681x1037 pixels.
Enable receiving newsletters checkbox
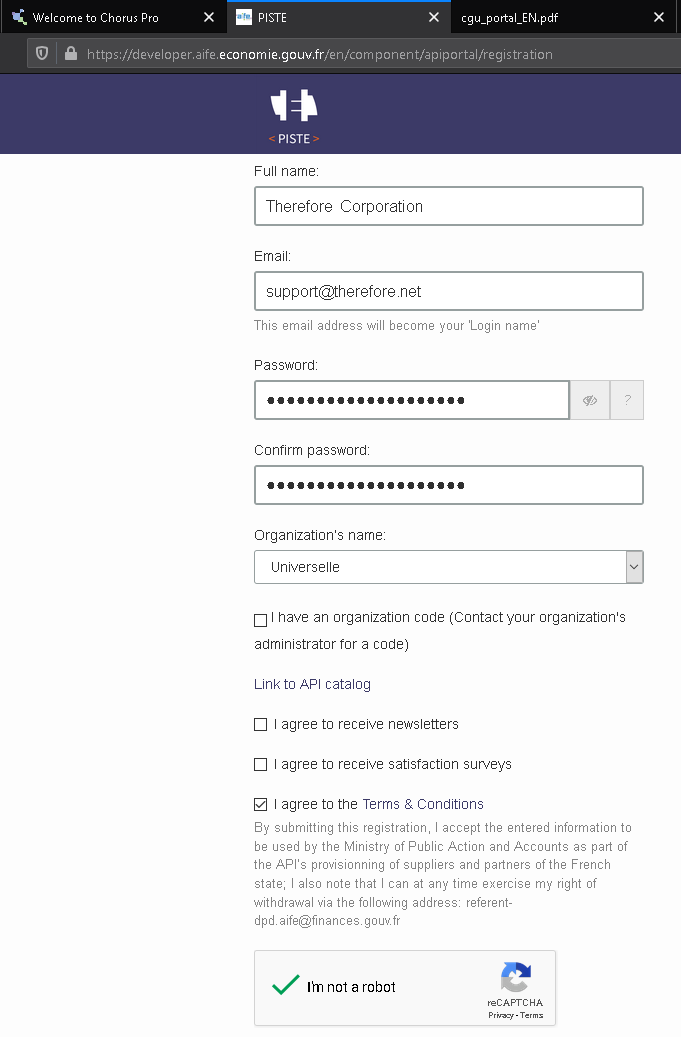coord(261,725)
